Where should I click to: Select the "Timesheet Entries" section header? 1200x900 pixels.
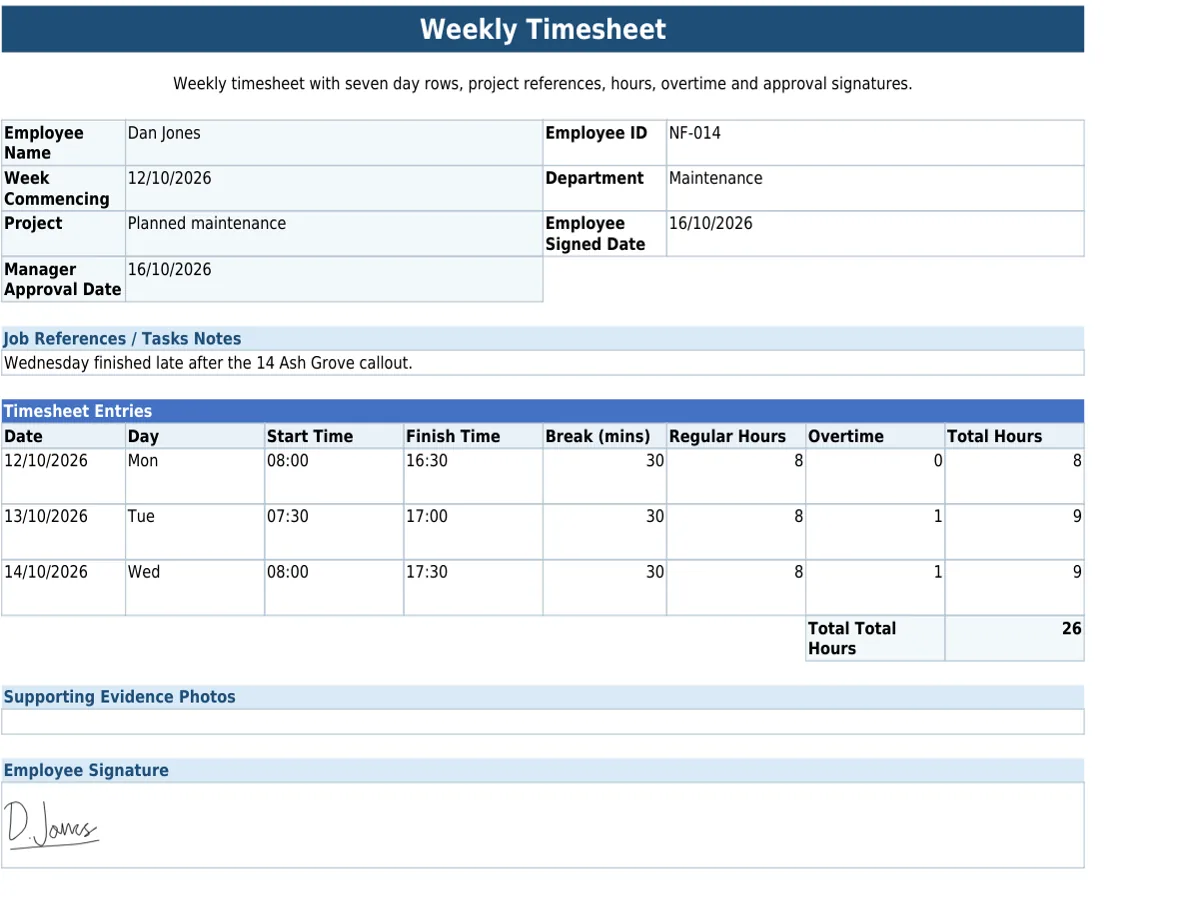click(542, 411)
